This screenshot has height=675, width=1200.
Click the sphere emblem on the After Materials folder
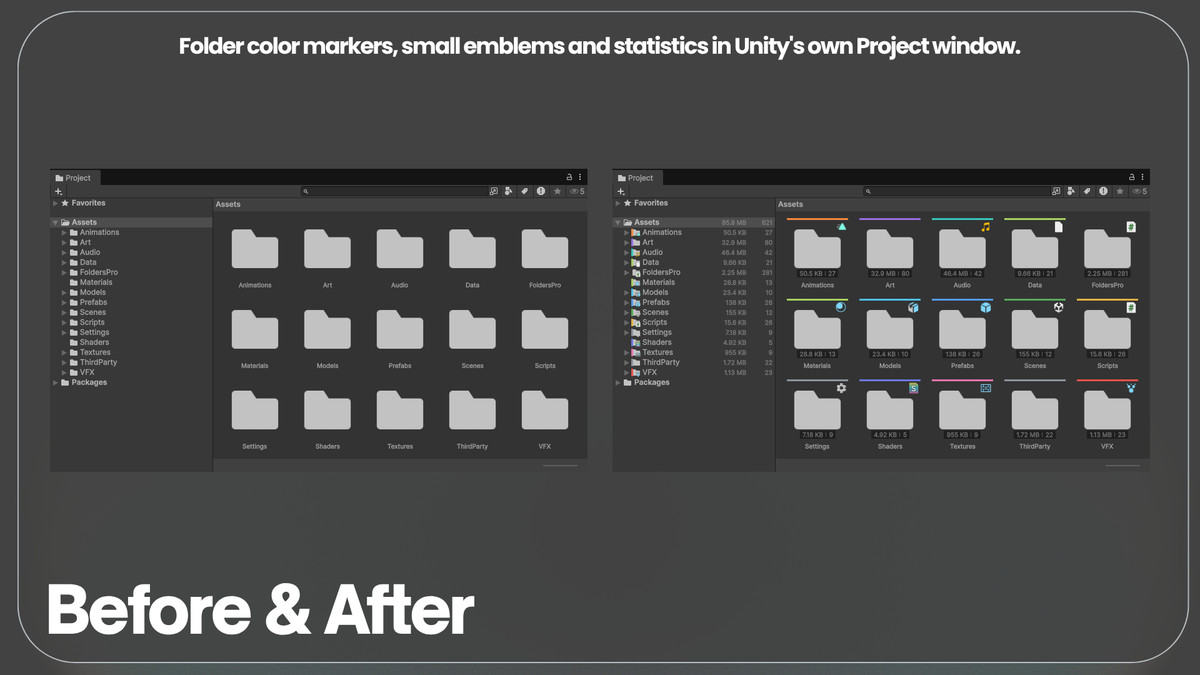[841, 307]
